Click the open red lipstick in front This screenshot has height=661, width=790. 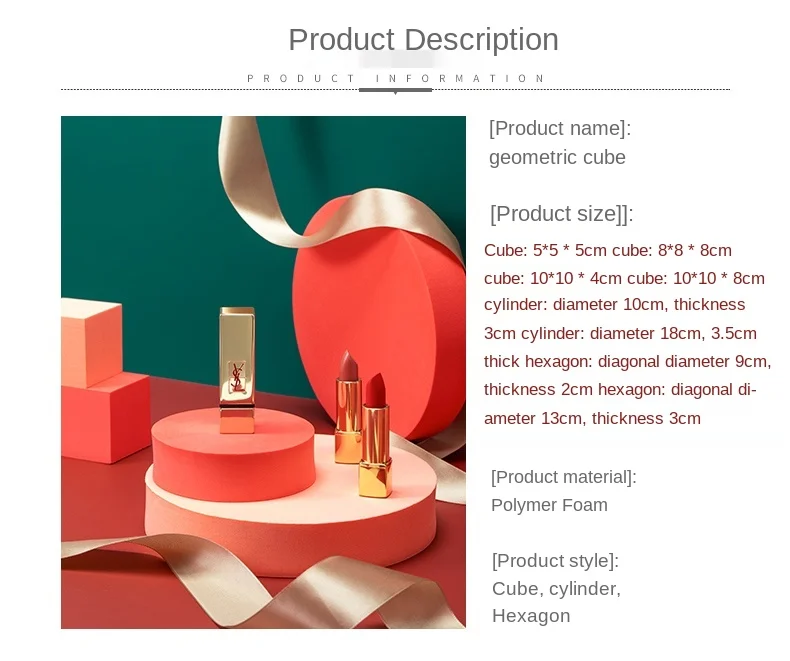[375, 435]
